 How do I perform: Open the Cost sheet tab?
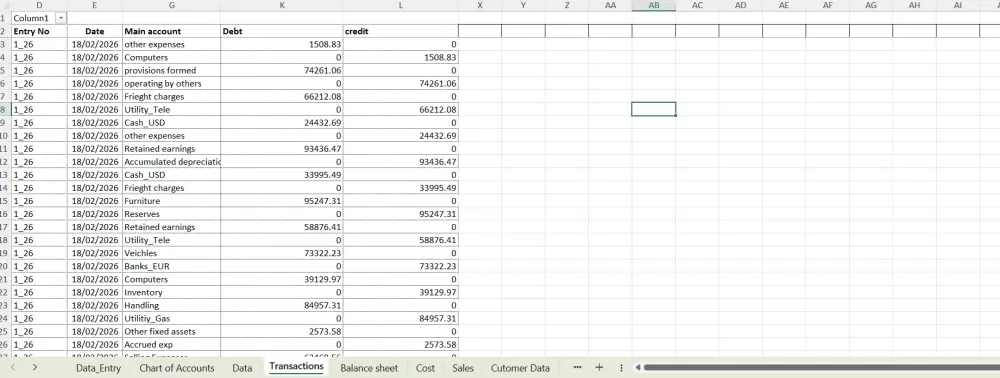(425, 368)
